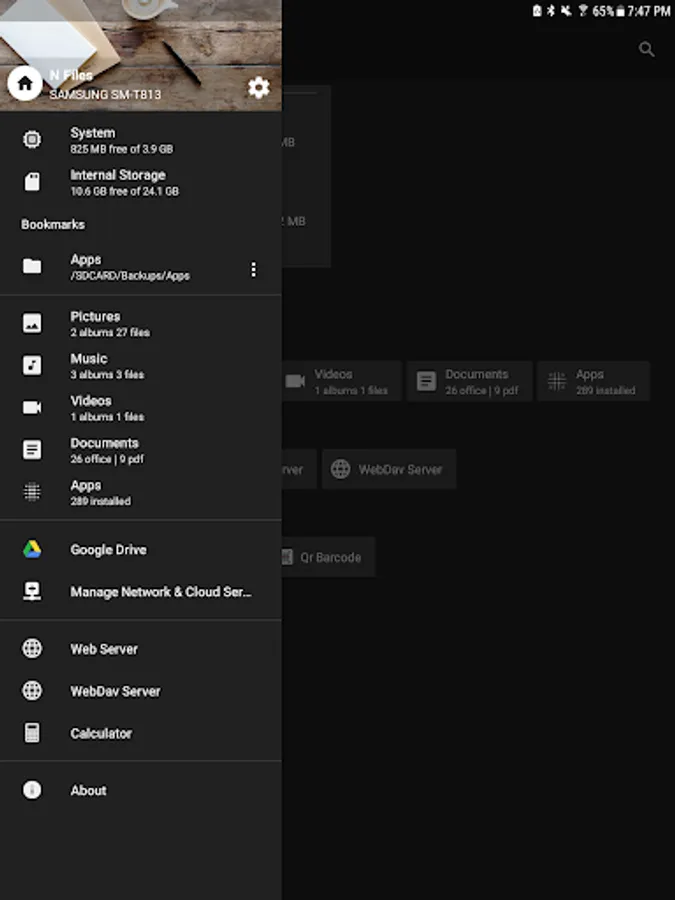Tap the grid icon on background Apps card
675x900 pixels.
point(557,381)
